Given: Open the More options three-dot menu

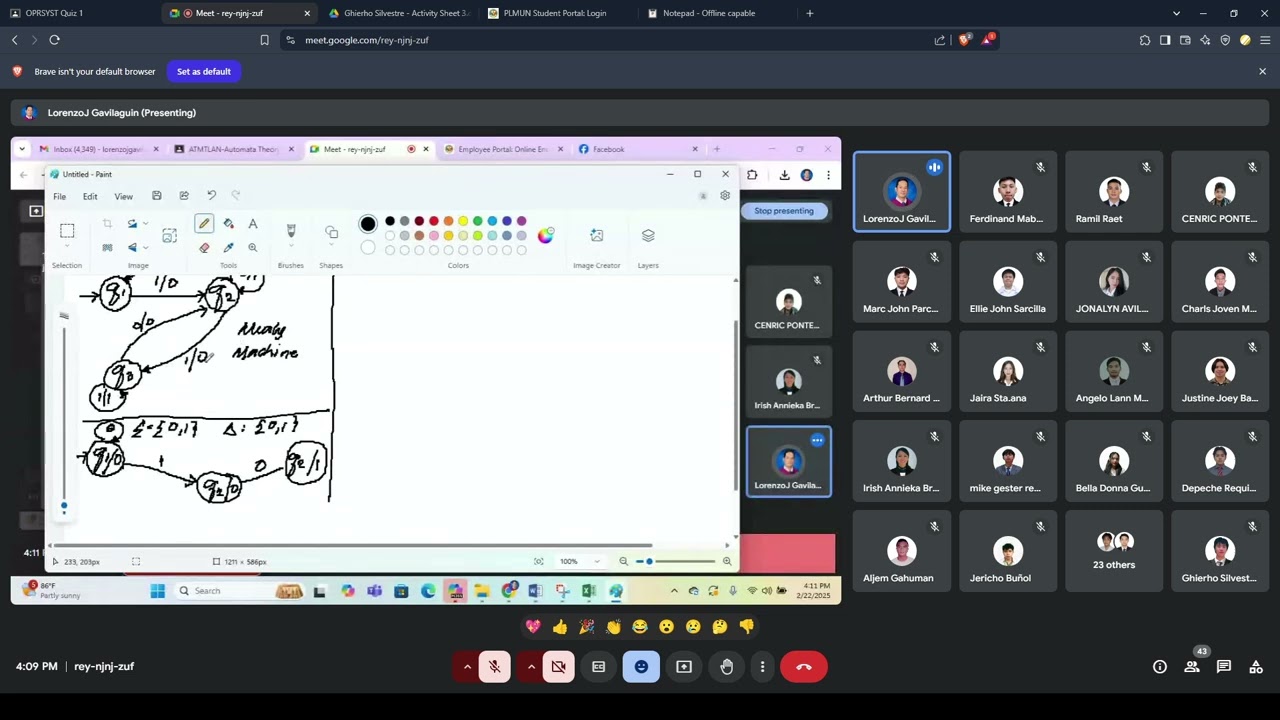Looking at the screenshot, I should (762, 667).
